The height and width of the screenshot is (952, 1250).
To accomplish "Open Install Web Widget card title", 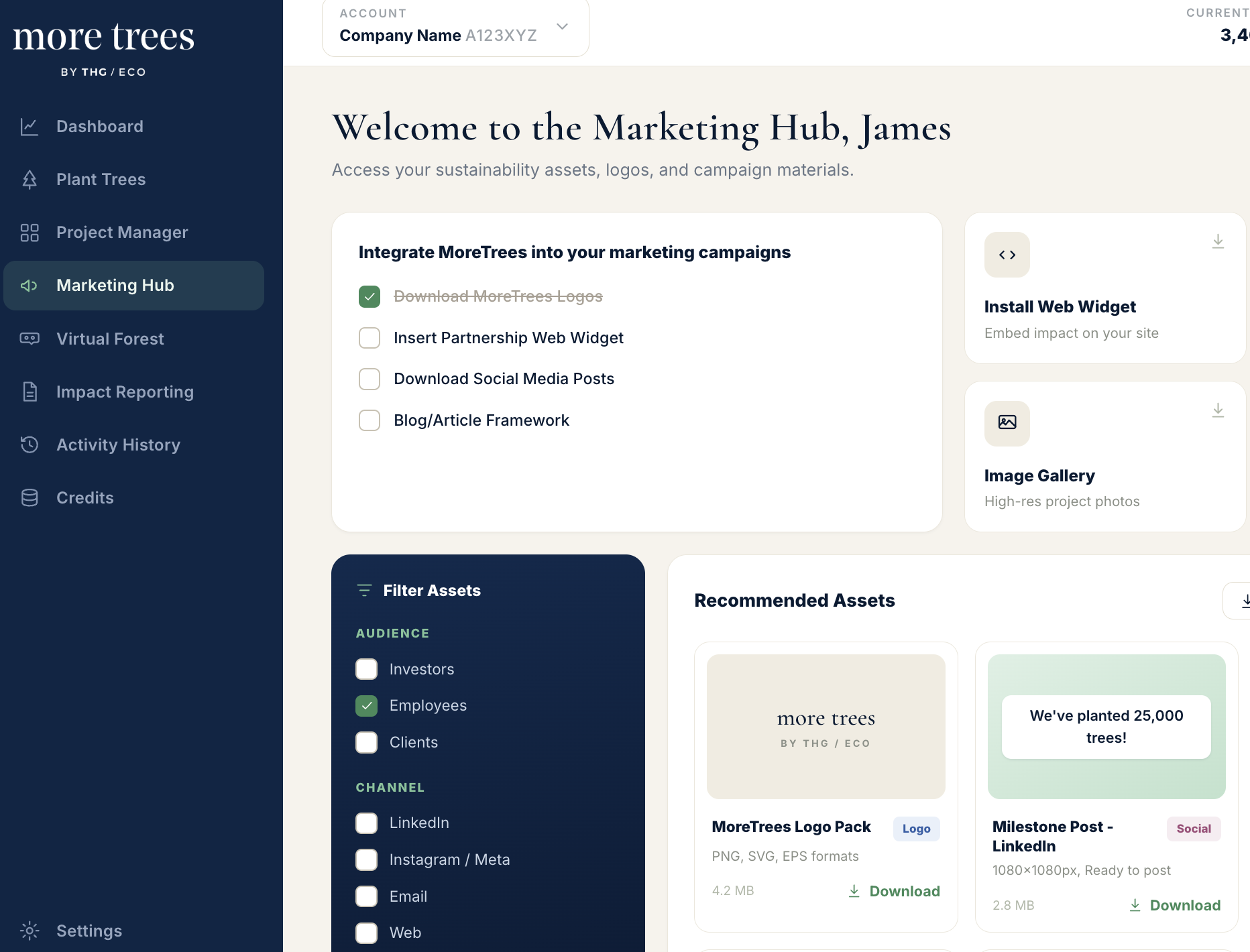I will (1060, 306).
